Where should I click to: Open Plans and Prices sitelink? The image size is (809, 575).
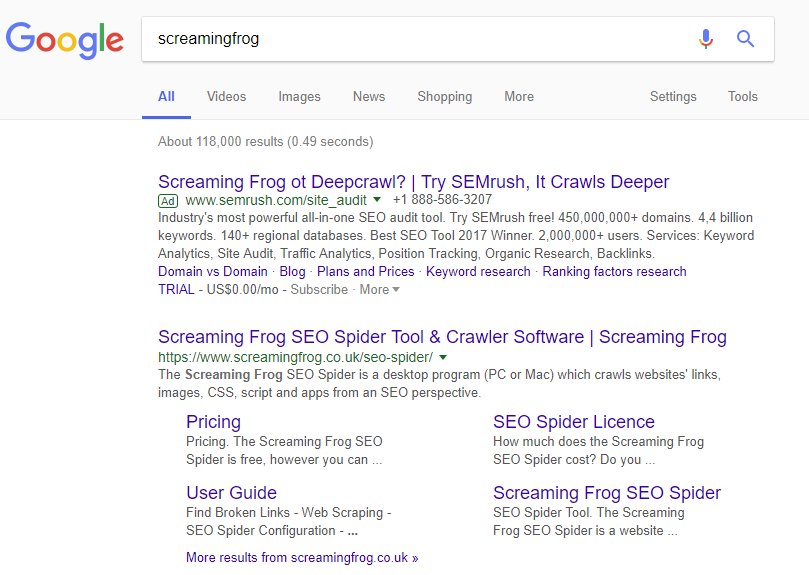(365, 271)
